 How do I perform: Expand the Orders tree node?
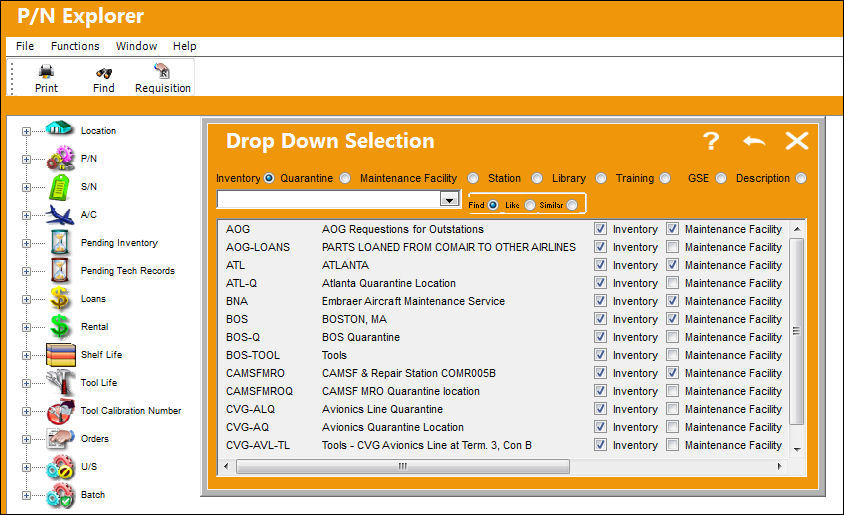click(x=26, y=439)
